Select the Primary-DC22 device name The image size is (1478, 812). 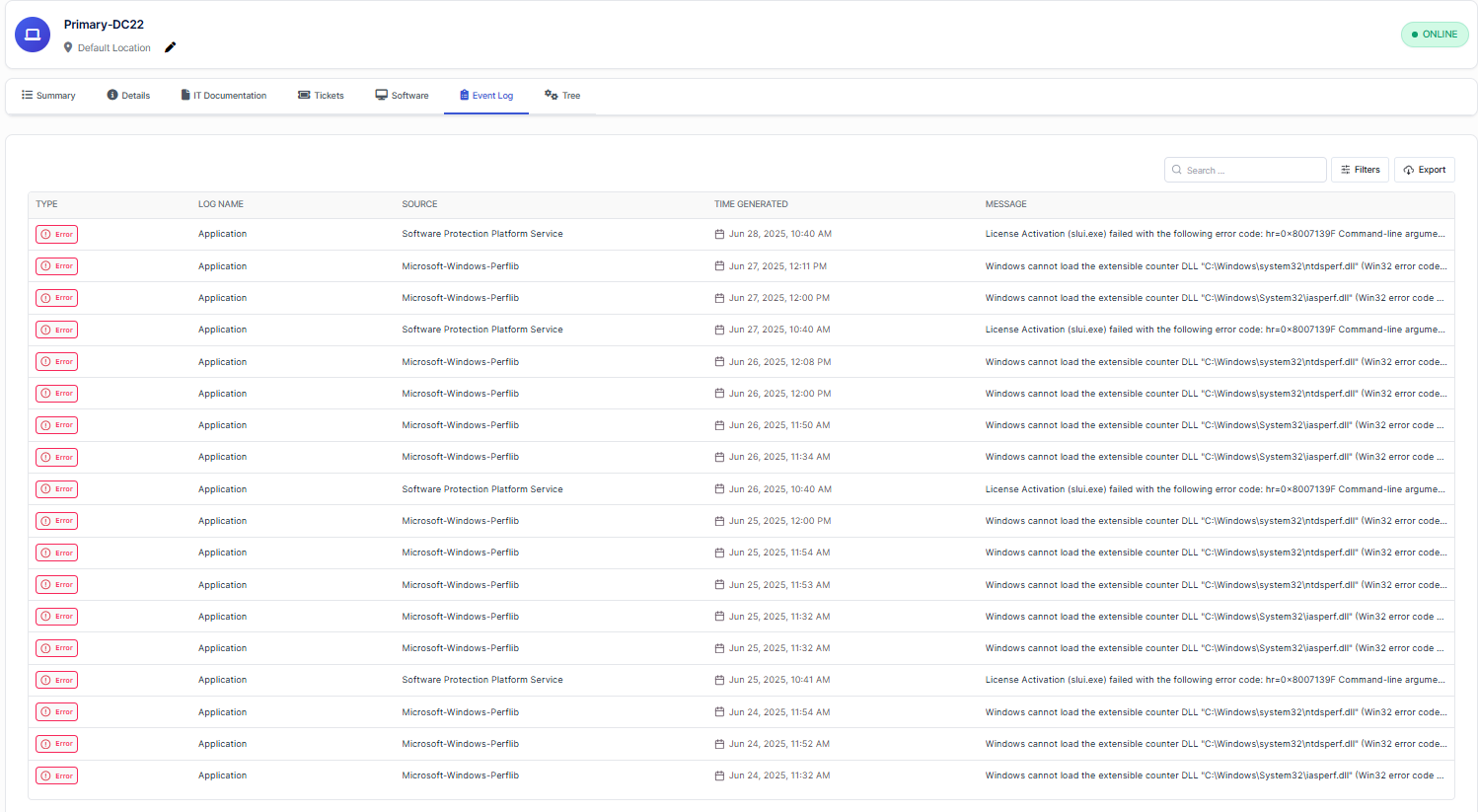point(104,25)
